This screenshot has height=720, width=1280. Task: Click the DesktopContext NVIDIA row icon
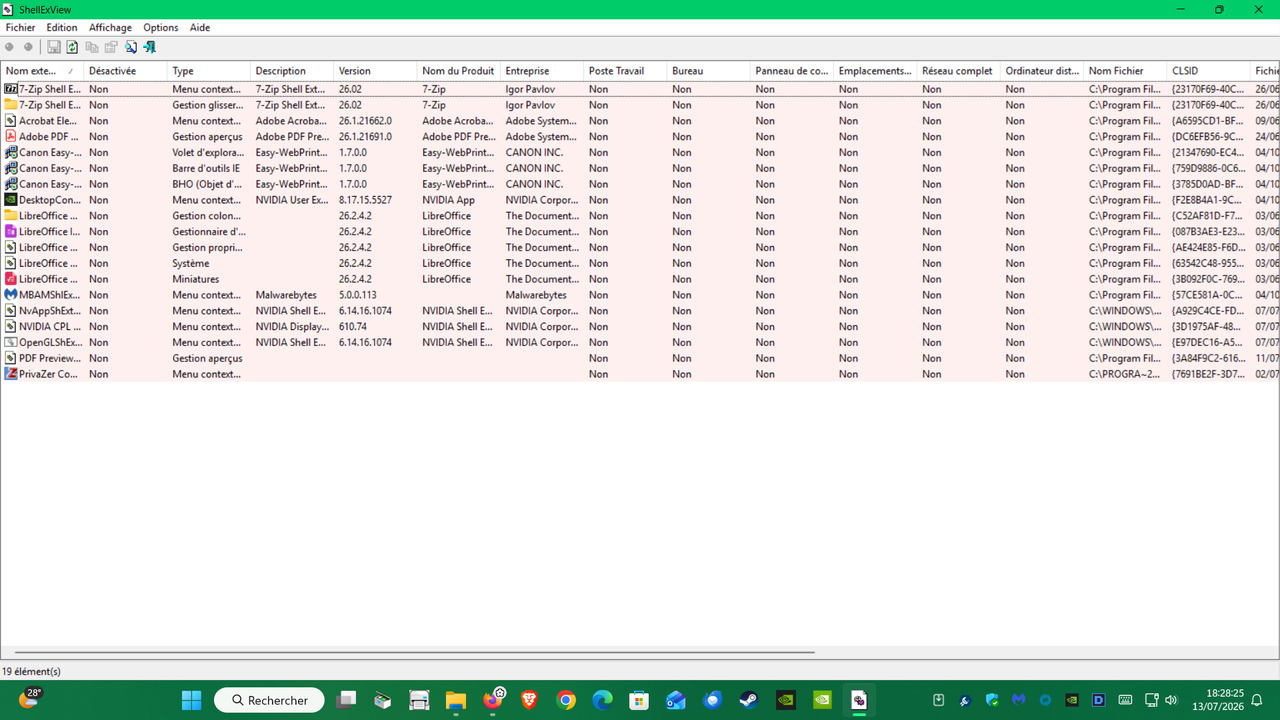pyautogui.click(x=11, y=200)
